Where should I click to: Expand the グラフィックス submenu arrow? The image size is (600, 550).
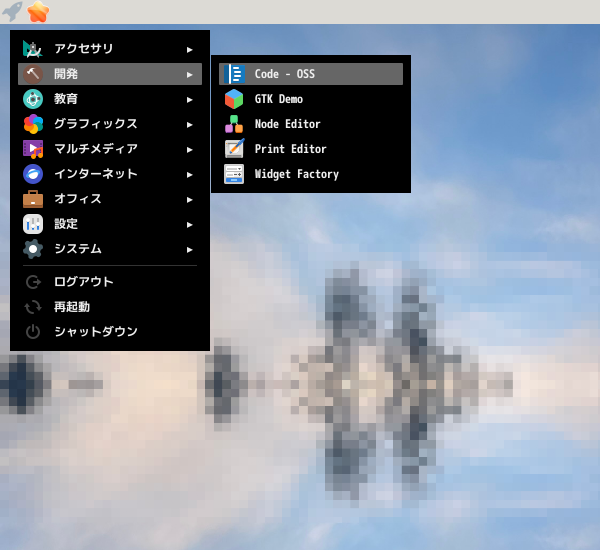point(189,125)
